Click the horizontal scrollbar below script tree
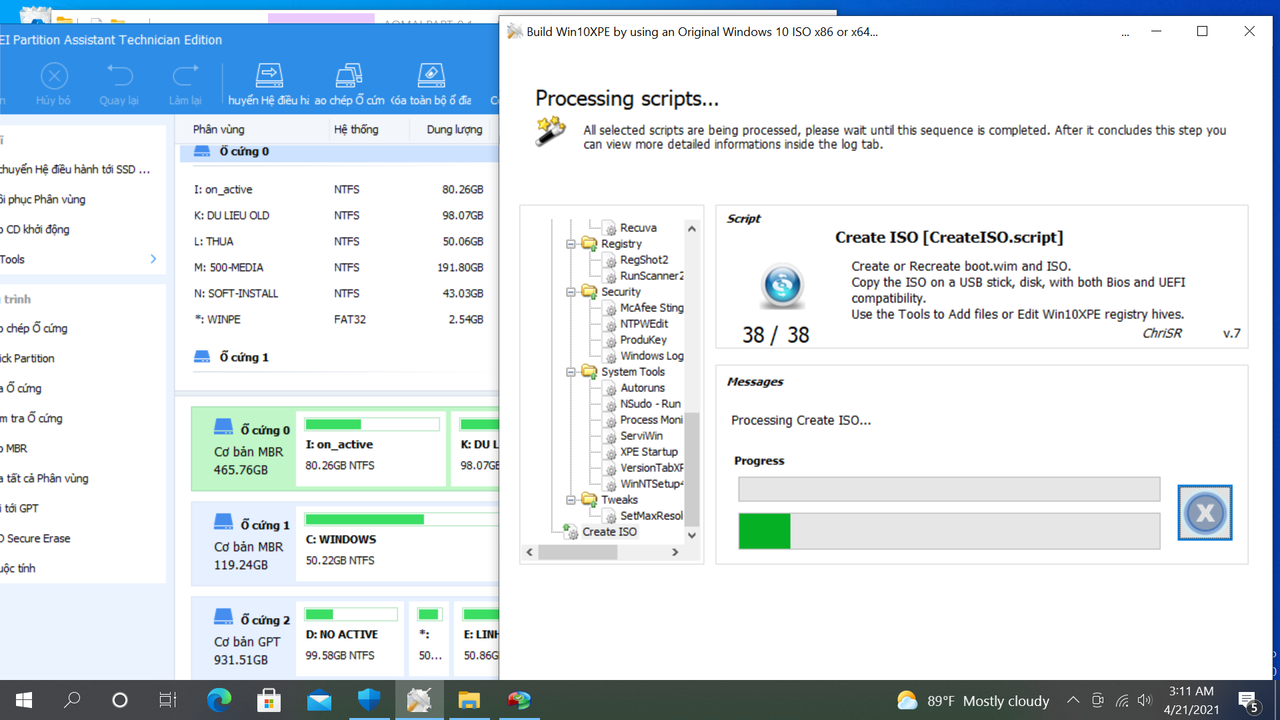Viewport: 1280px width, 720px height. click(580, 551)
